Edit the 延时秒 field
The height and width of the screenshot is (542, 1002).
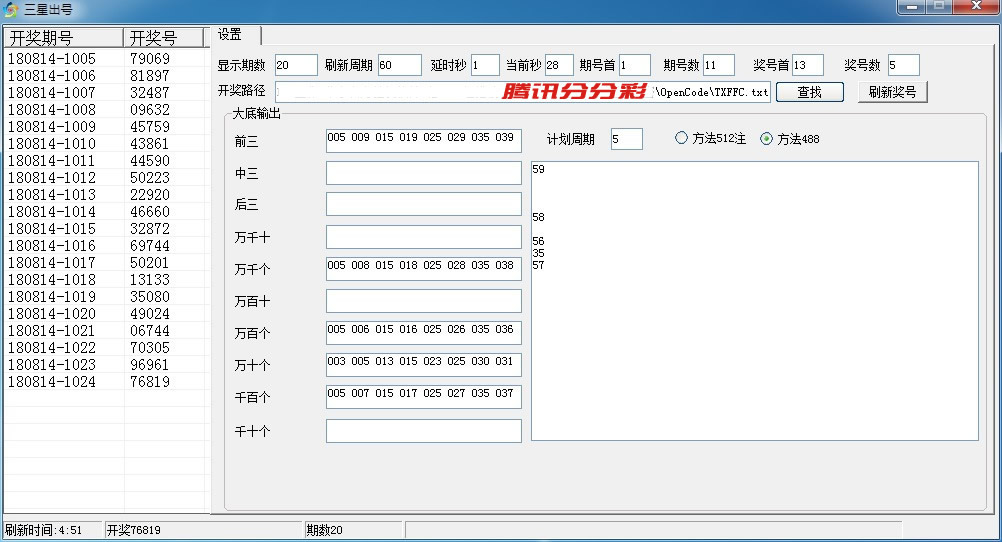[x=484, y=65]
